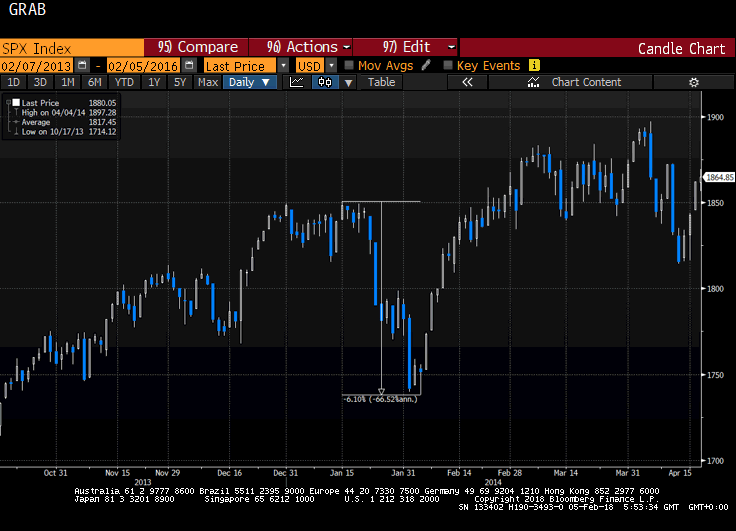Click the Mov Avgs pencil edit icon
The image size is (736, 531).
426,65
